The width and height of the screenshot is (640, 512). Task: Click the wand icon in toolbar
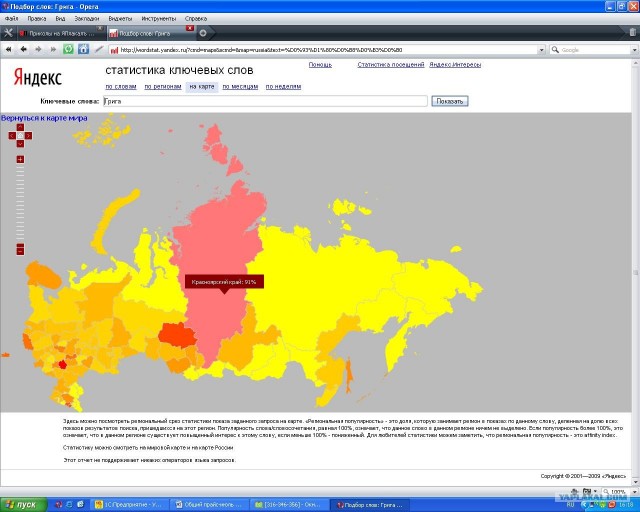(x=99, y=49)
